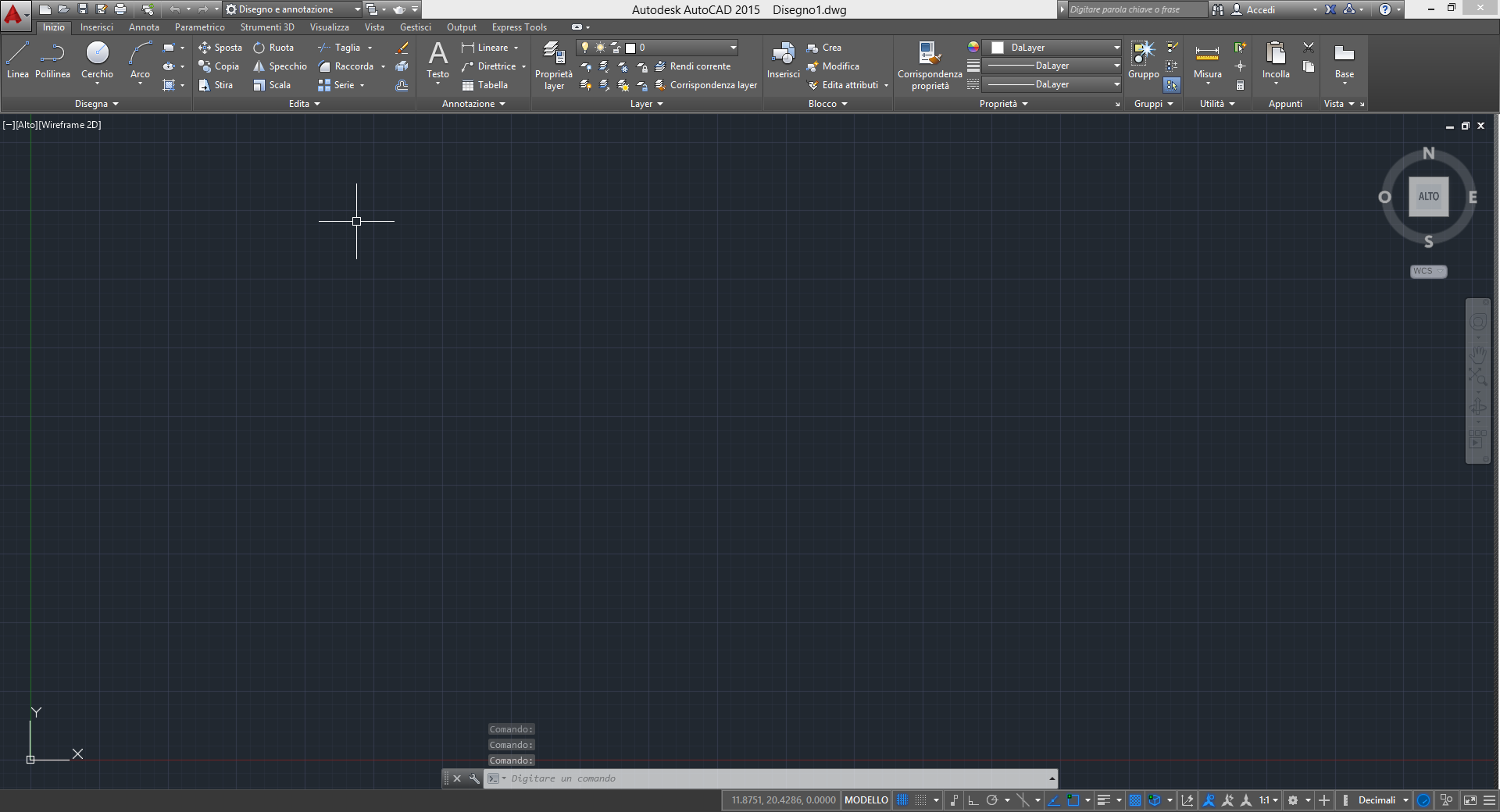Viewport: 1500px width, 812px height.
Task: Expand the Disegna panel
Action: 96,104
